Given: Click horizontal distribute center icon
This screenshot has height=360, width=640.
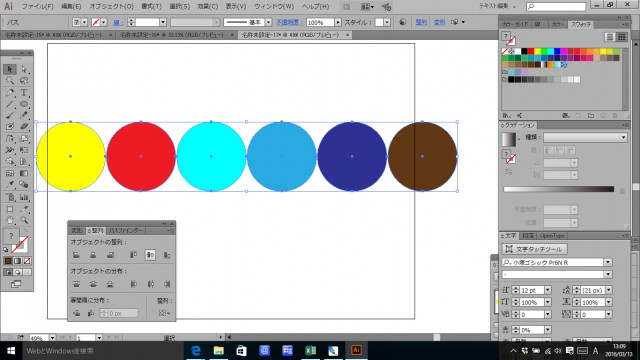Looking at the screenshot, I should 151,284.
